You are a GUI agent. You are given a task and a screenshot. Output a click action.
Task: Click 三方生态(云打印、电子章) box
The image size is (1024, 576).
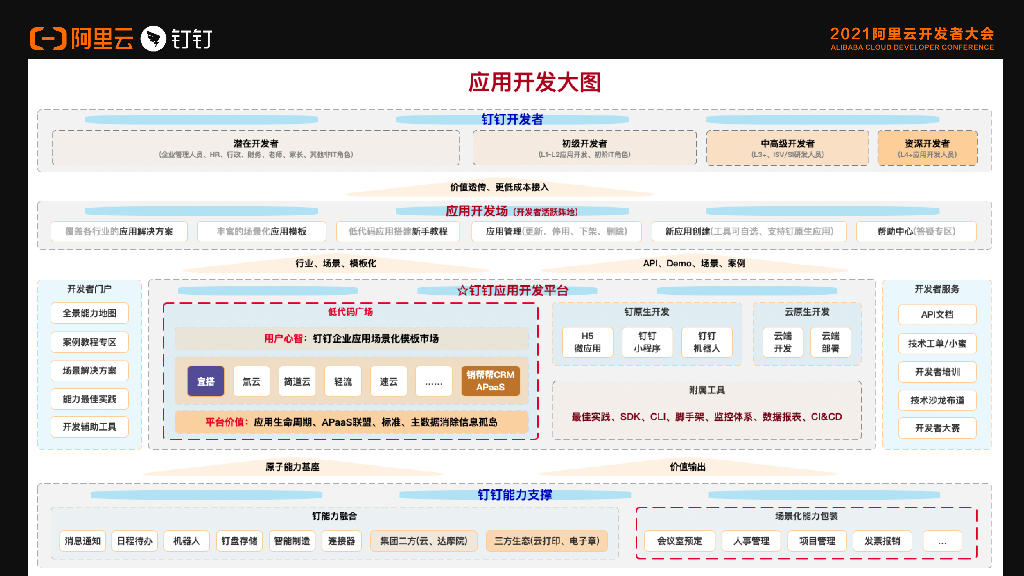(x=547, y=541)
